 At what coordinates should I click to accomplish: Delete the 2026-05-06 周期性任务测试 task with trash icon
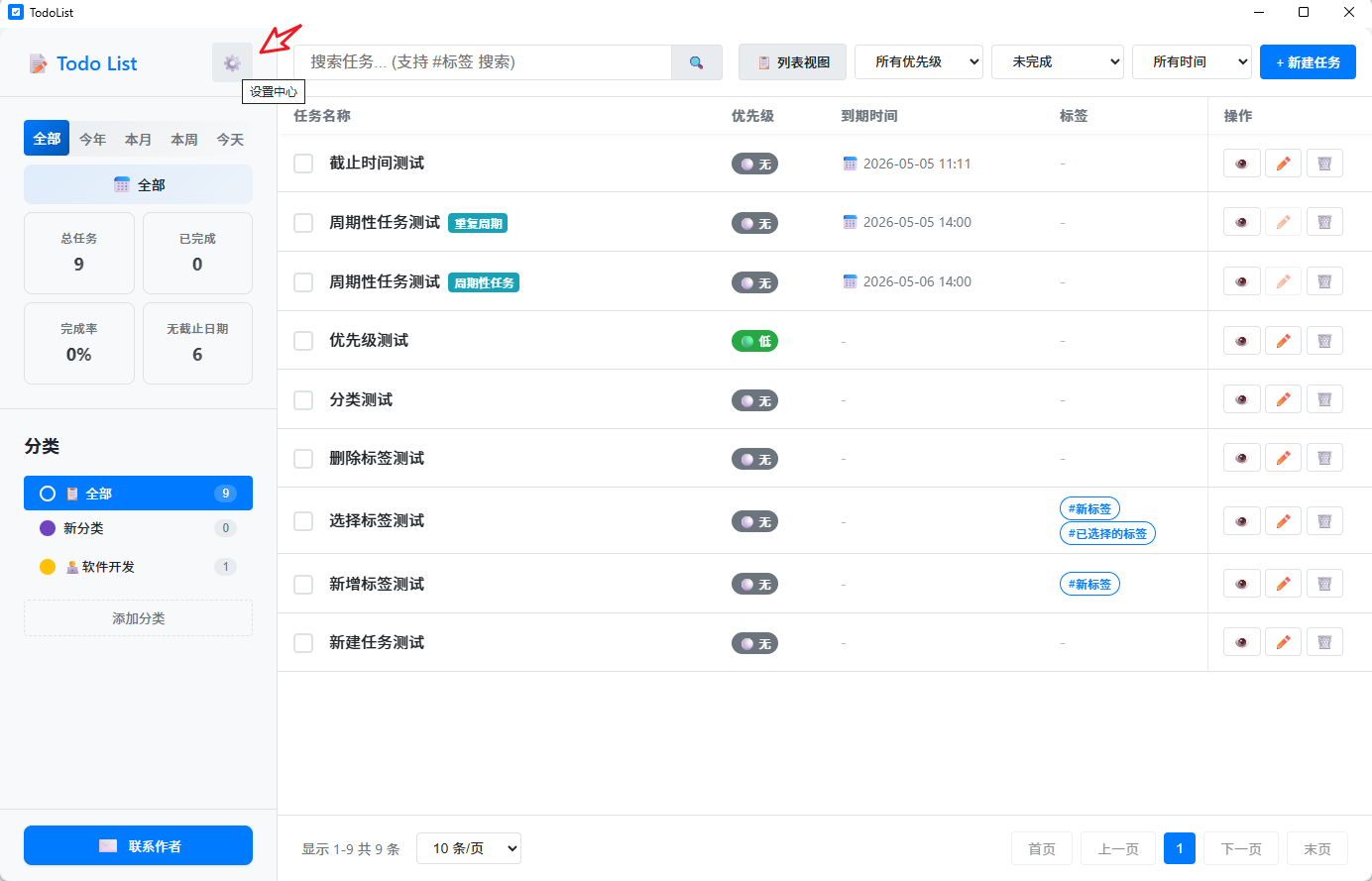(x=1324, y=281)
